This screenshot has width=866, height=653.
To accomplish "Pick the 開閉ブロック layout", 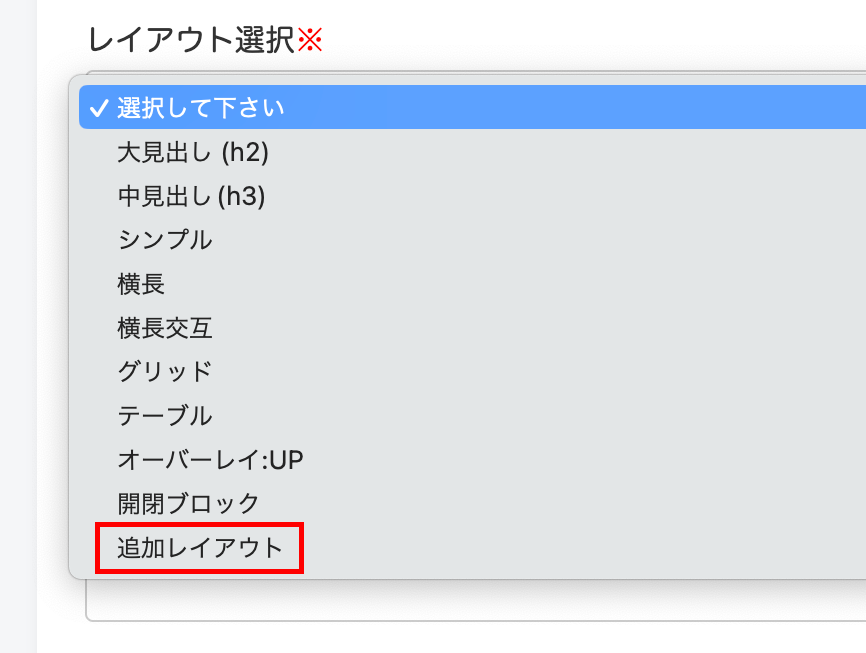I will (x=189, y=503).
